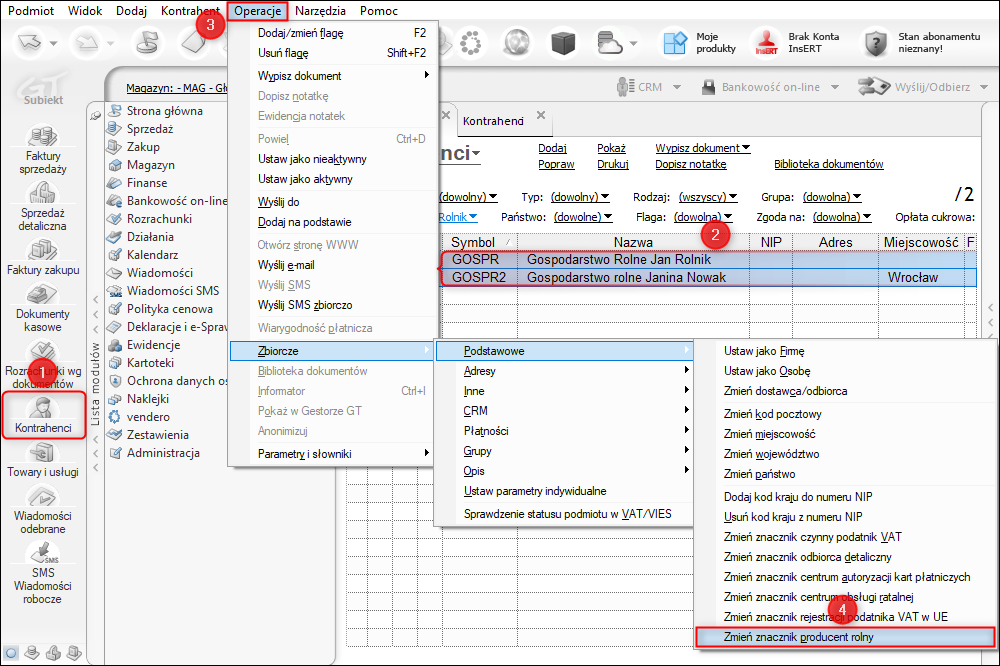
Task: Open Kontrahenci module in sidebar
Action: [x=43, y=415]
